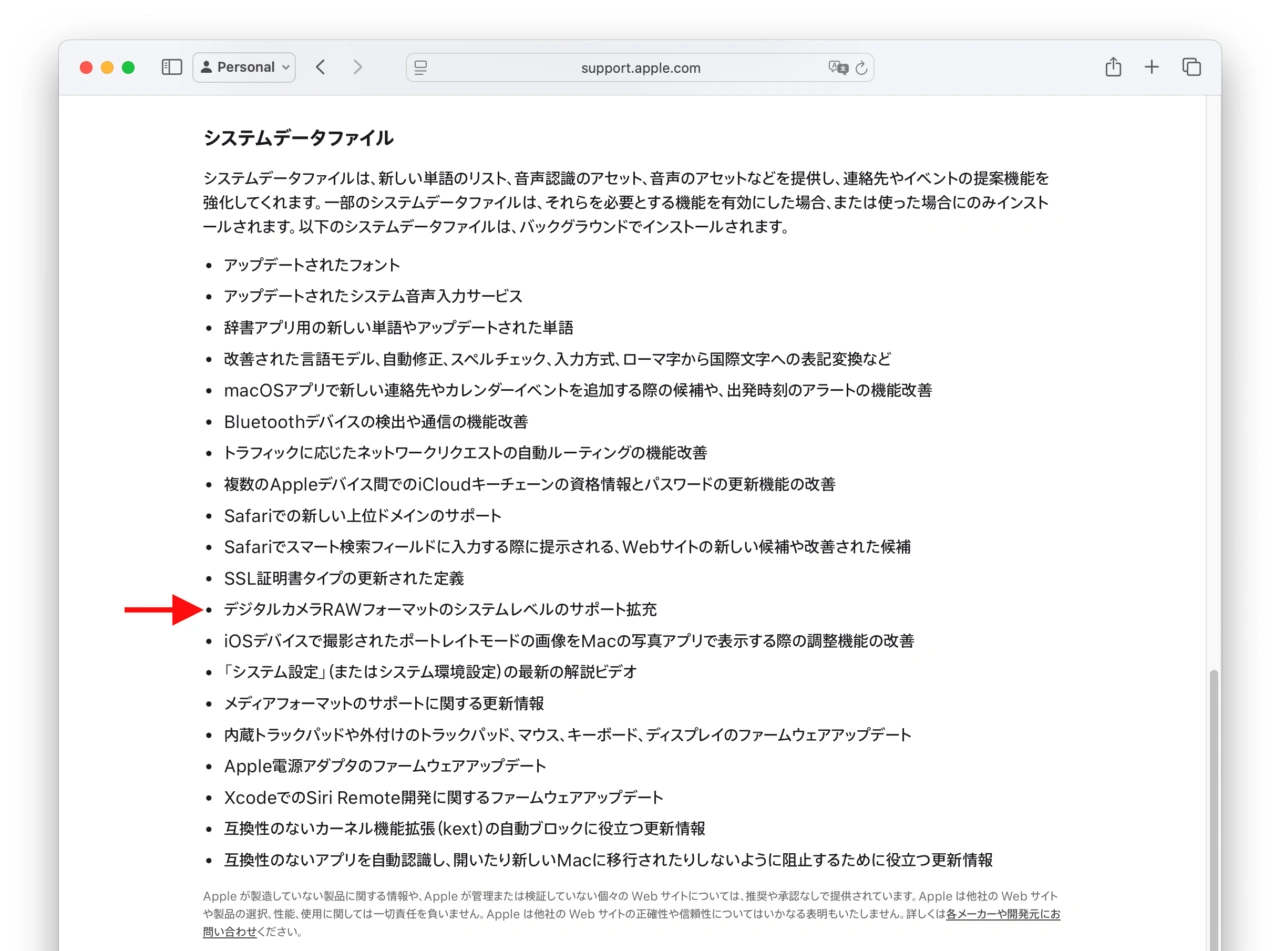Toggle the Safari sidebar
The image size is (1280, 951).
pos(172,67)
